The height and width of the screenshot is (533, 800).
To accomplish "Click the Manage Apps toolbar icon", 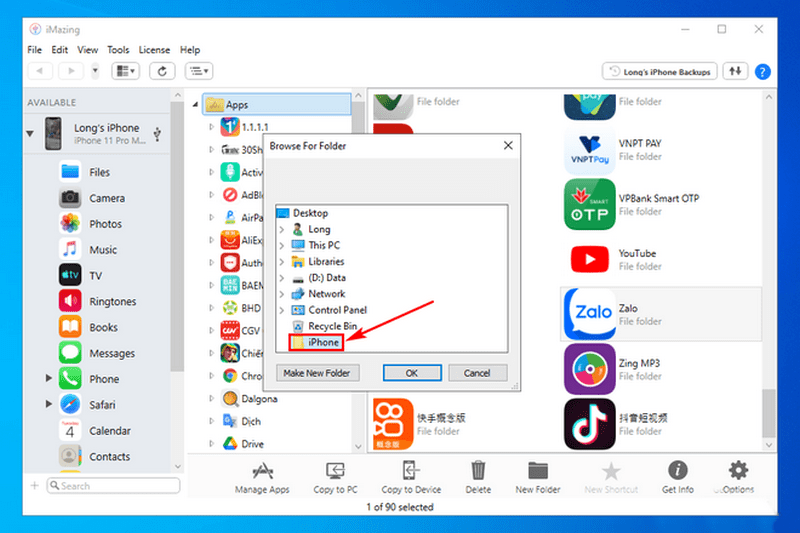I will [262, 471].
